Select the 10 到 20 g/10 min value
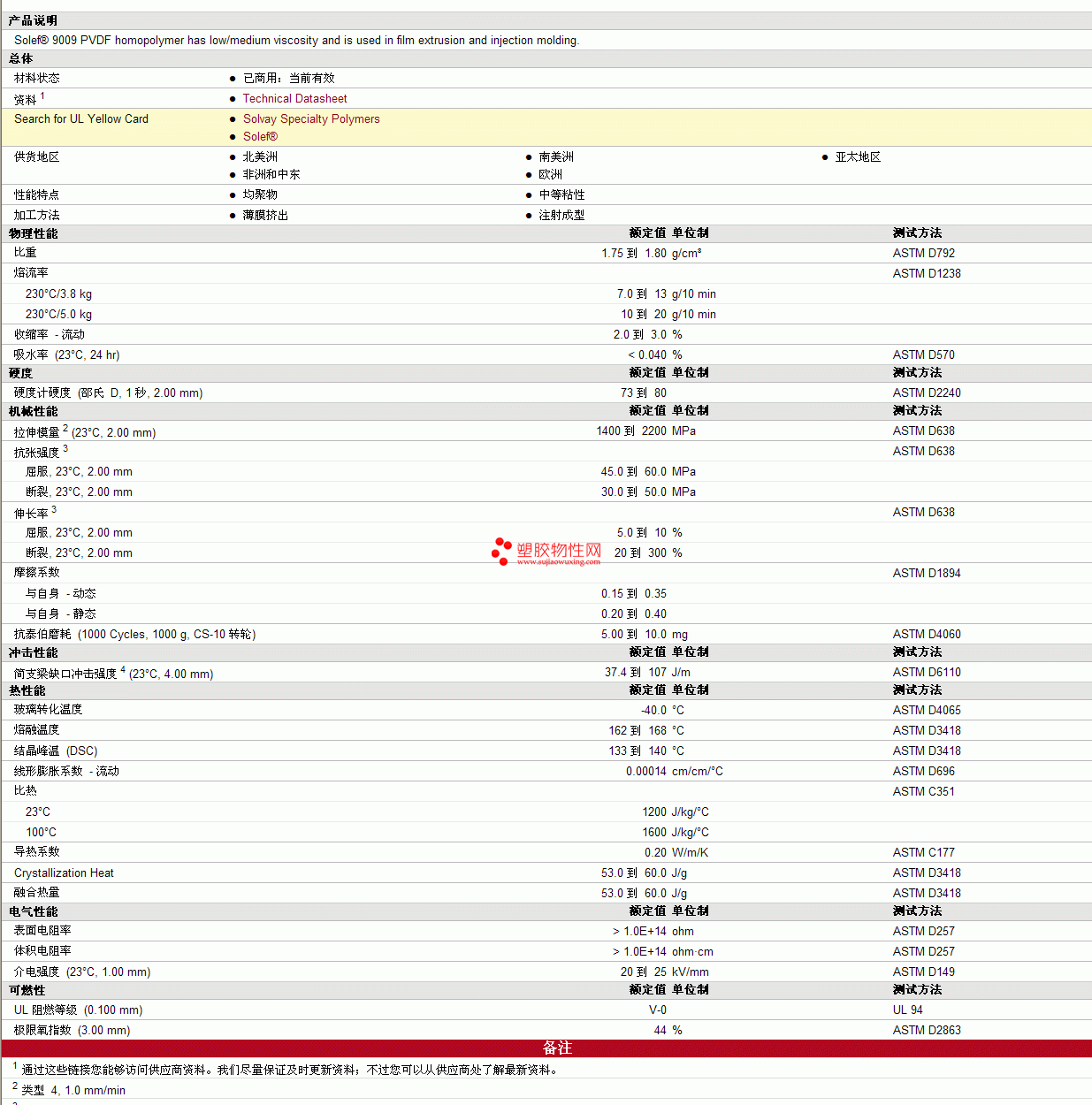 pos(668,314)
